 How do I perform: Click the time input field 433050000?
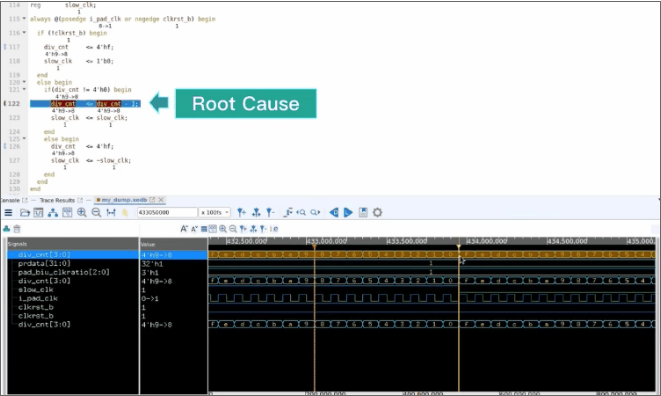[167, 213]
